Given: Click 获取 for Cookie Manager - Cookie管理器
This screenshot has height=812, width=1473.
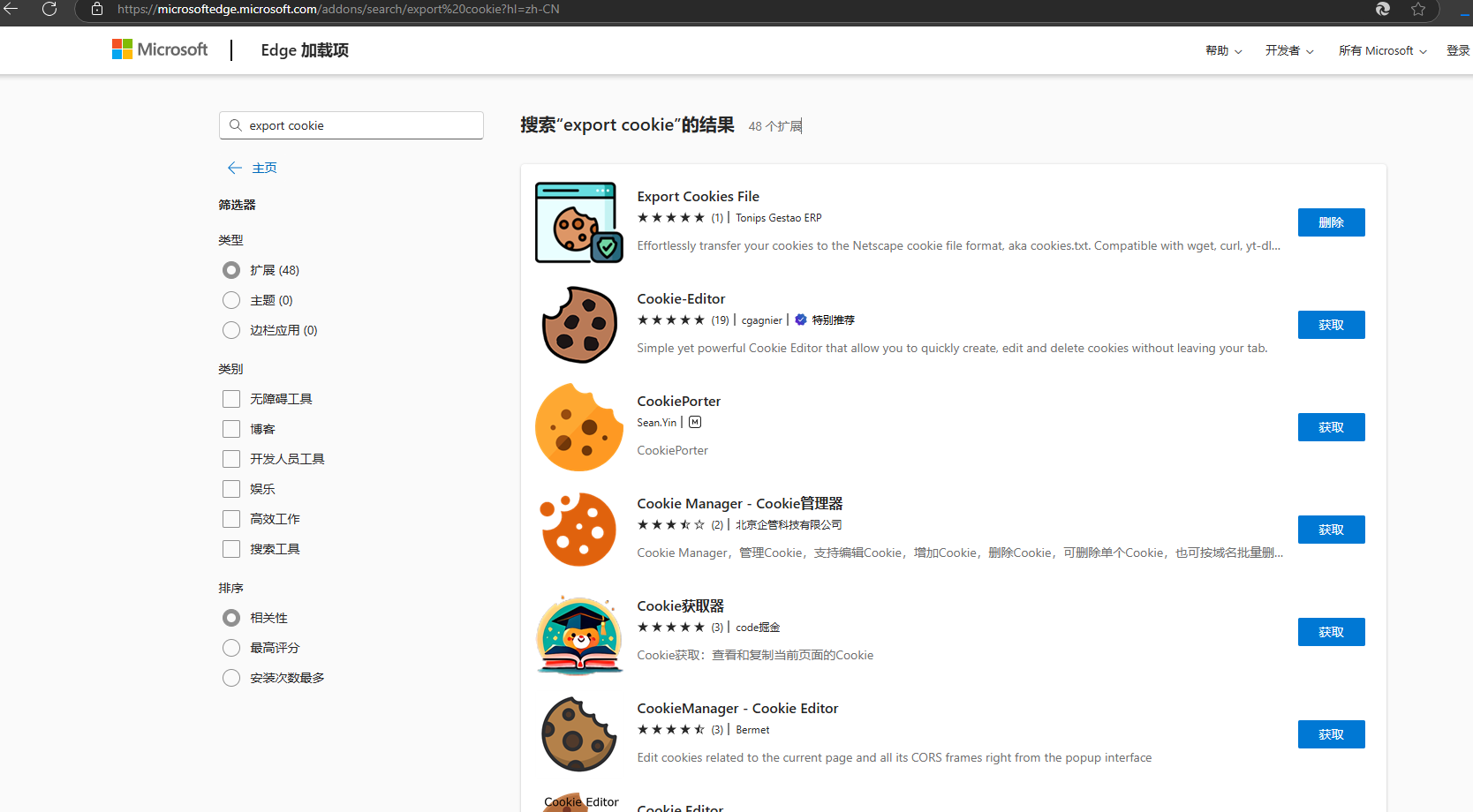Looking at the screenshot, I should [1331, 530].
